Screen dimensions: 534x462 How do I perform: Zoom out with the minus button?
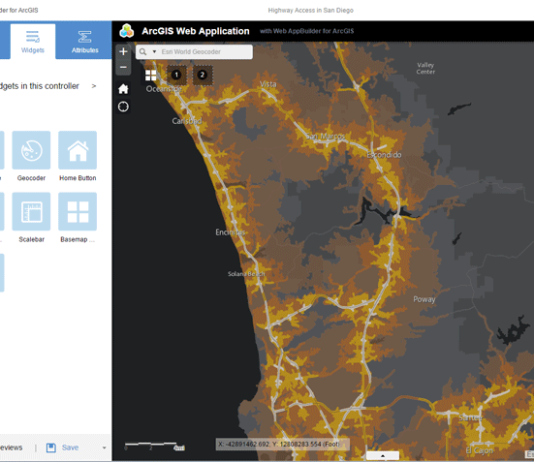click(123, 67)
